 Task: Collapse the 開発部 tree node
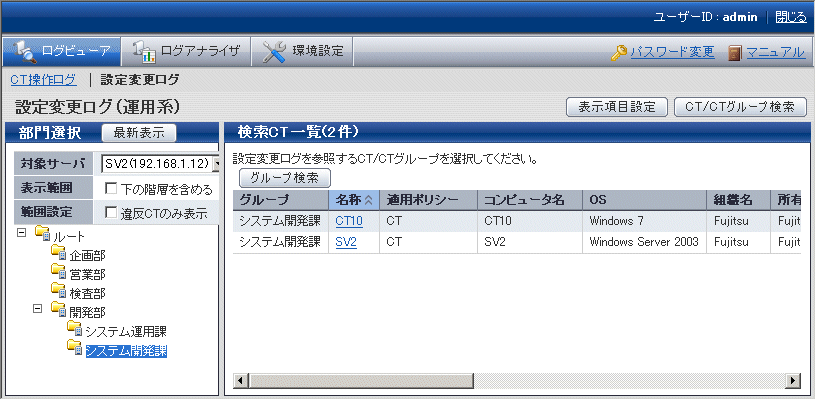pos(37,308)
